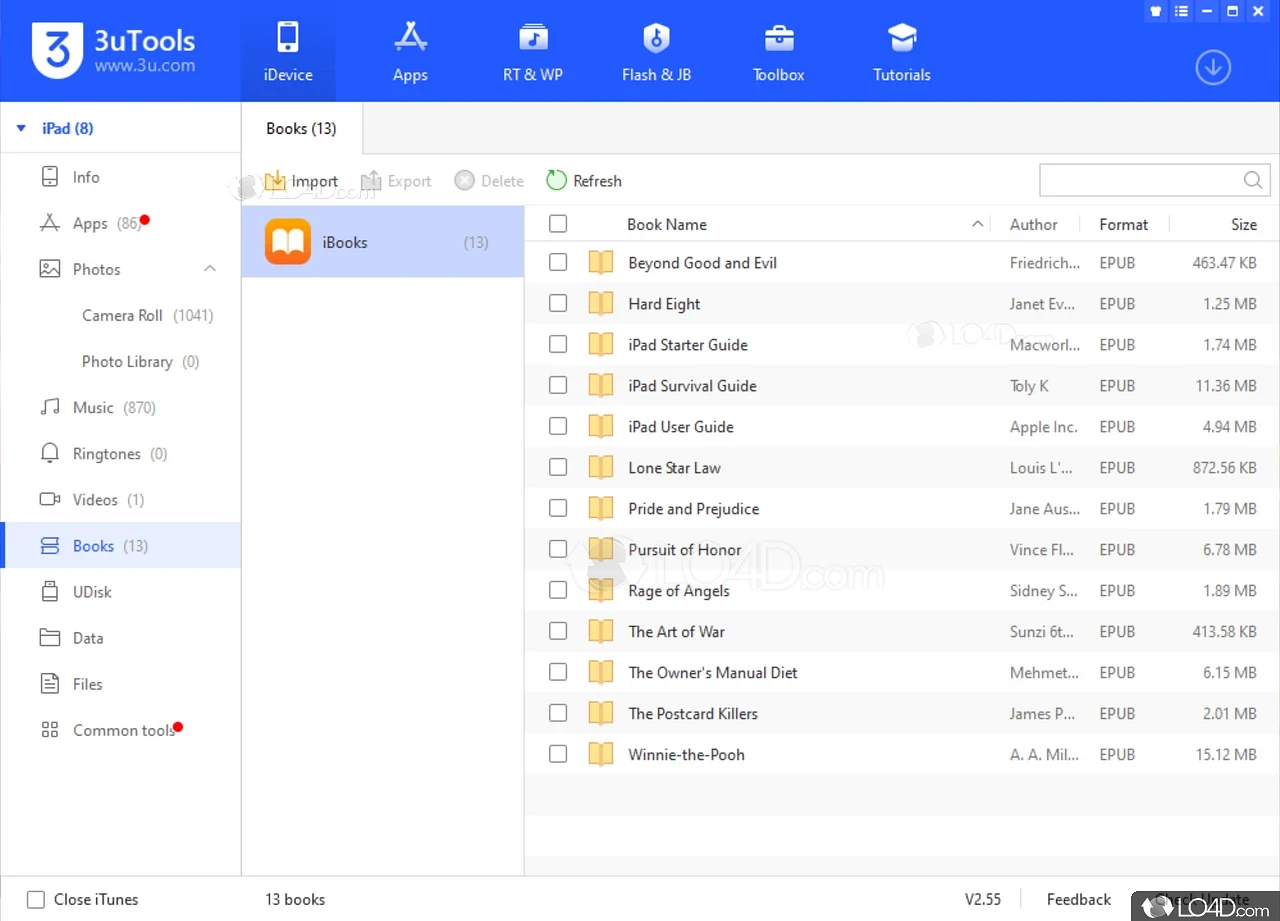Image resolution: width=1280 pixels, height=921 pixels.
Task: Collapse the iPad device dropdown
Action: click(21, 128)
